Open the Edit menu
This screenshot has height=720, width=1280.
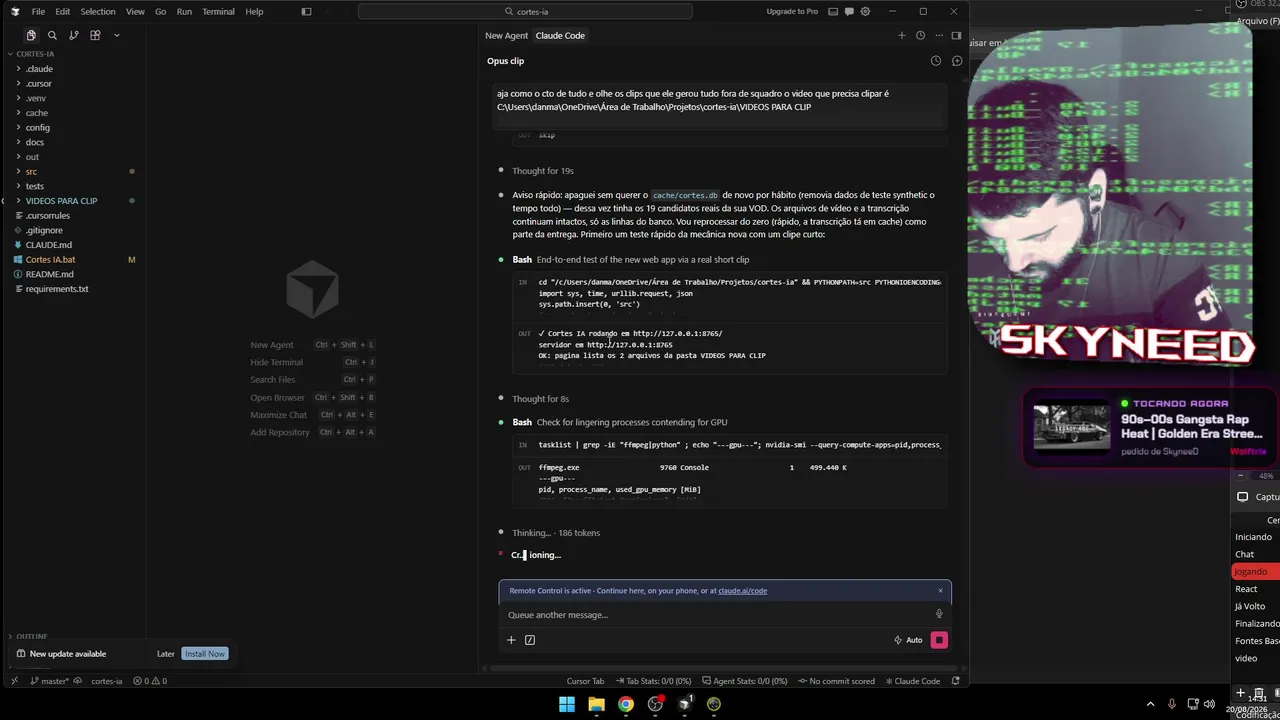coord(62,12)
